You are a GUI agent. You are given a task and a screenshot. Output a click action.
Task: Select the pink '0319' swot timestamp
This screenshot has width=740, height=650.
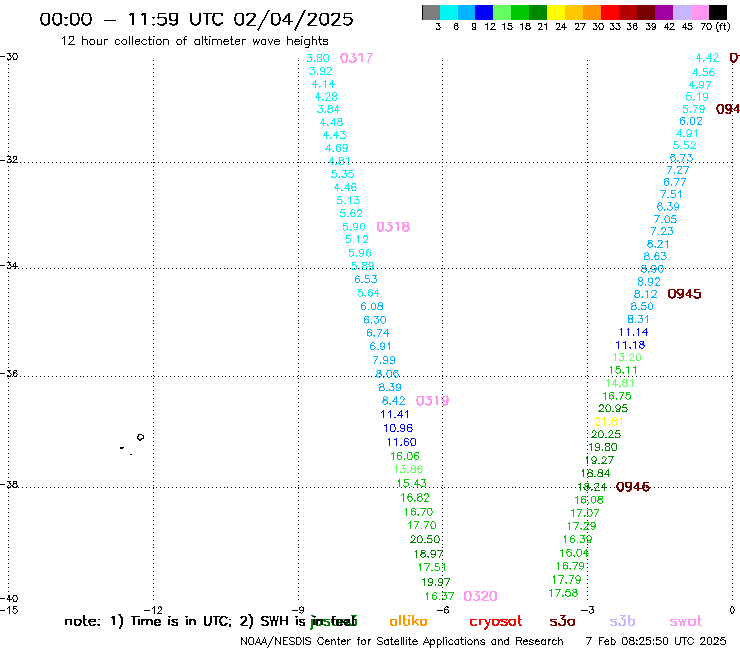[432, 401]
